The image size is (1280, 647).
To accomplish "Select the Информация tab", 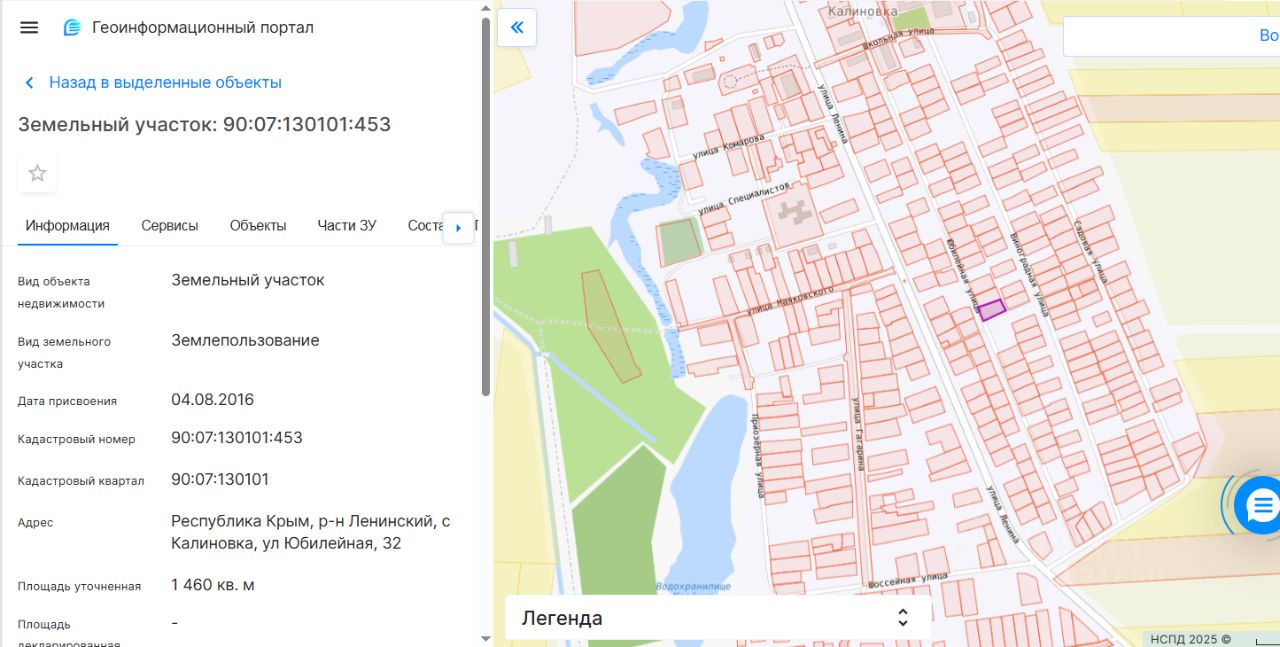I will (x=68, y=225).
